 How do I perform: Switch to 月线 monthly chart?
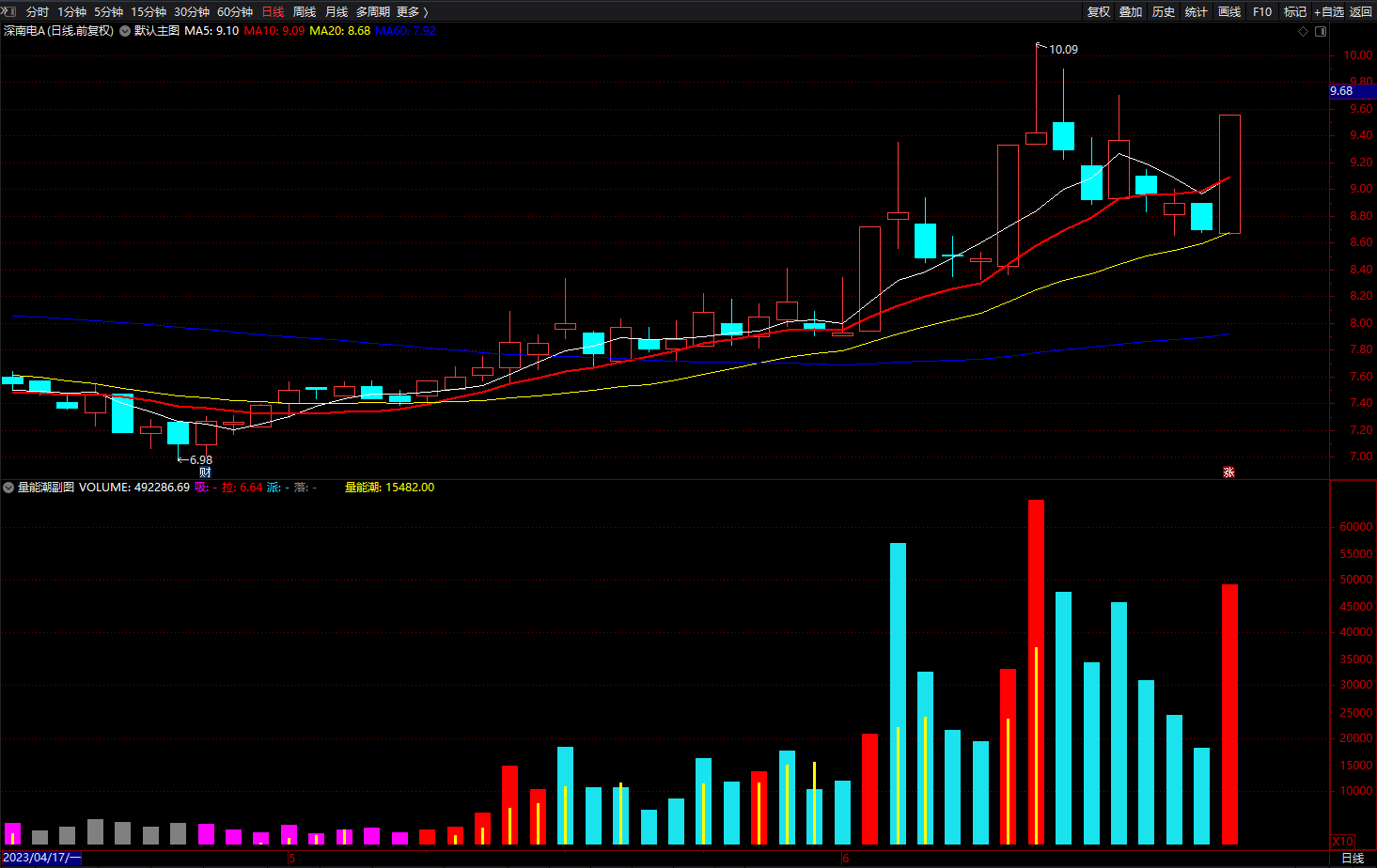336,11
